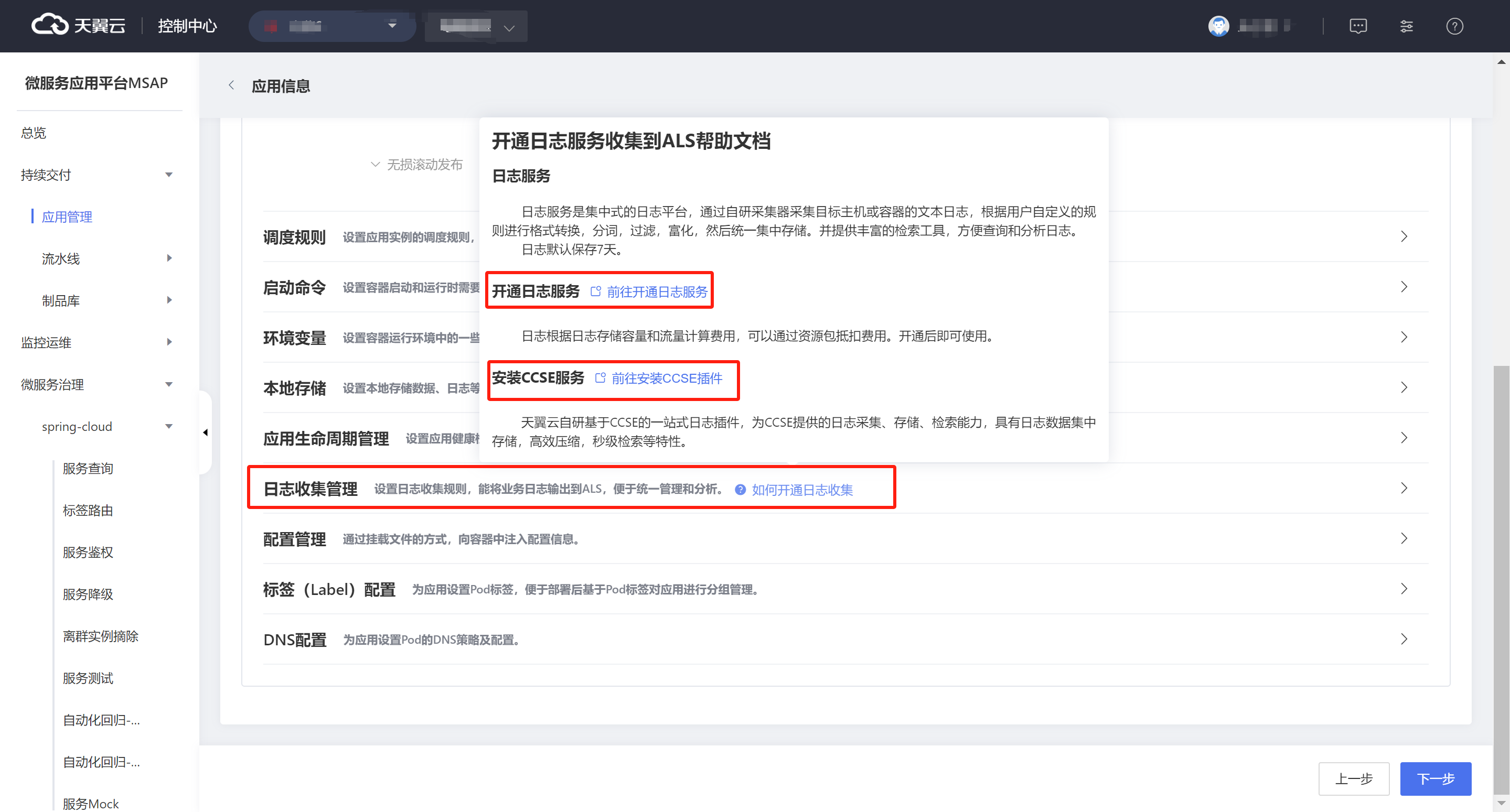Open 服务鉴权 in the sidebar
The image size is (1510, 812).
tap(88, 552)
